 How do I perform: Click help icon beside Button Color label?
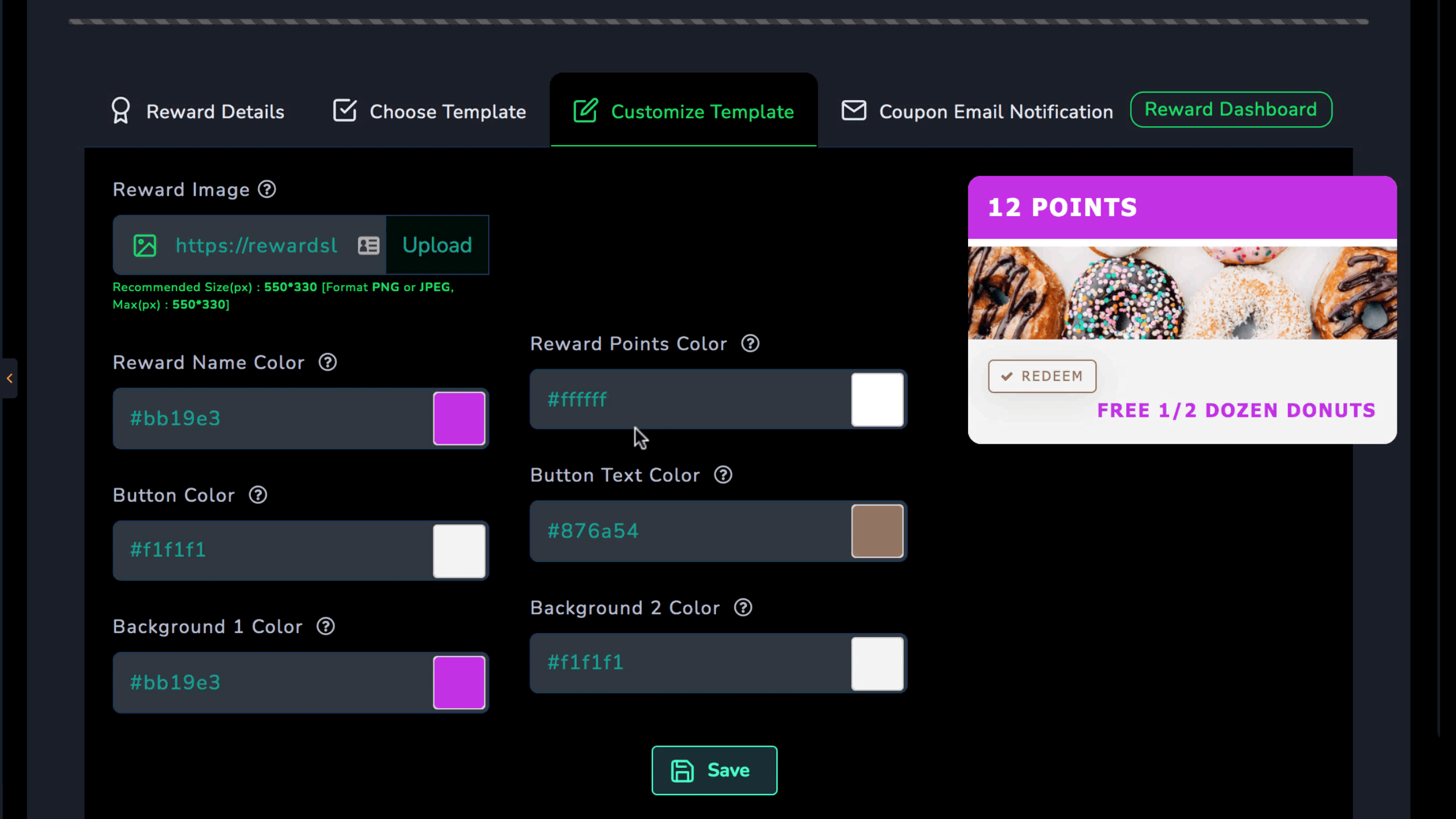pos(258,495)
